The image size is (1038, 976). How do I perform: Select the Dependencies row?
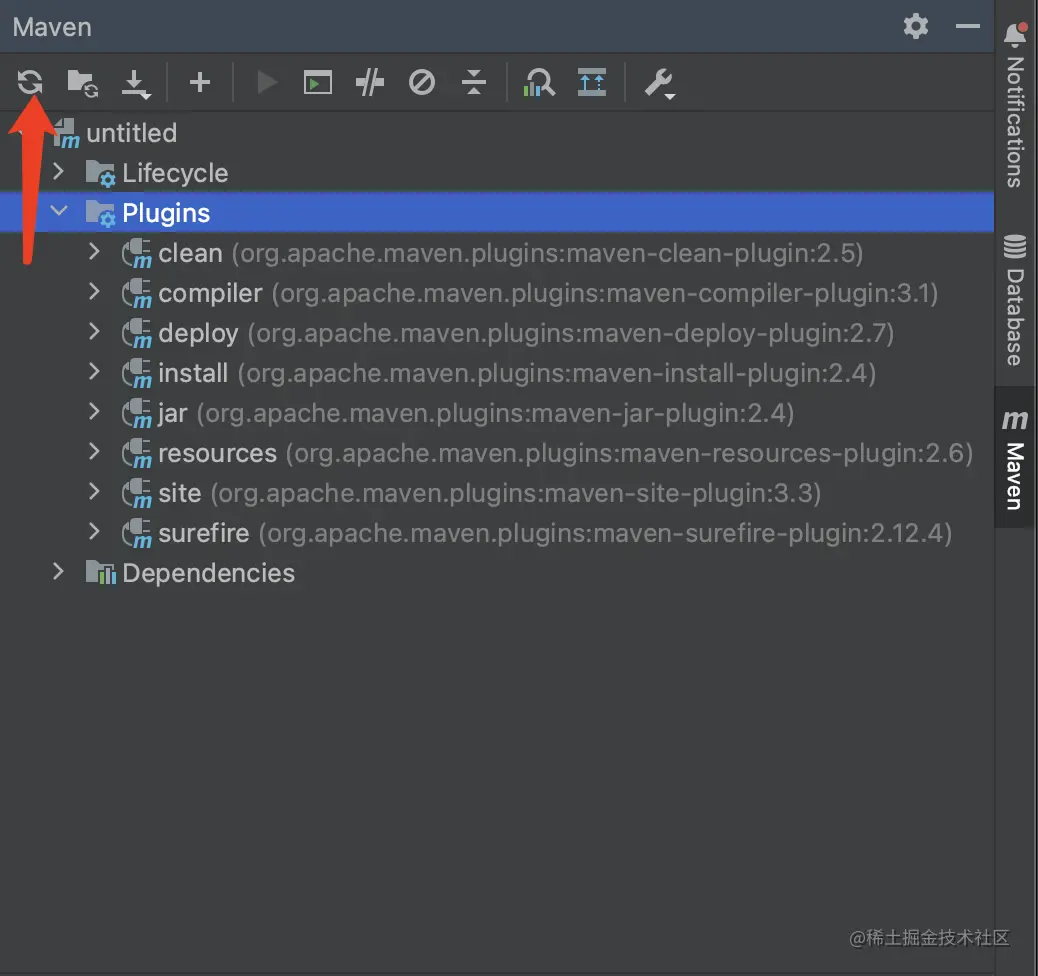pyautogui.click(x=496, y=573)
